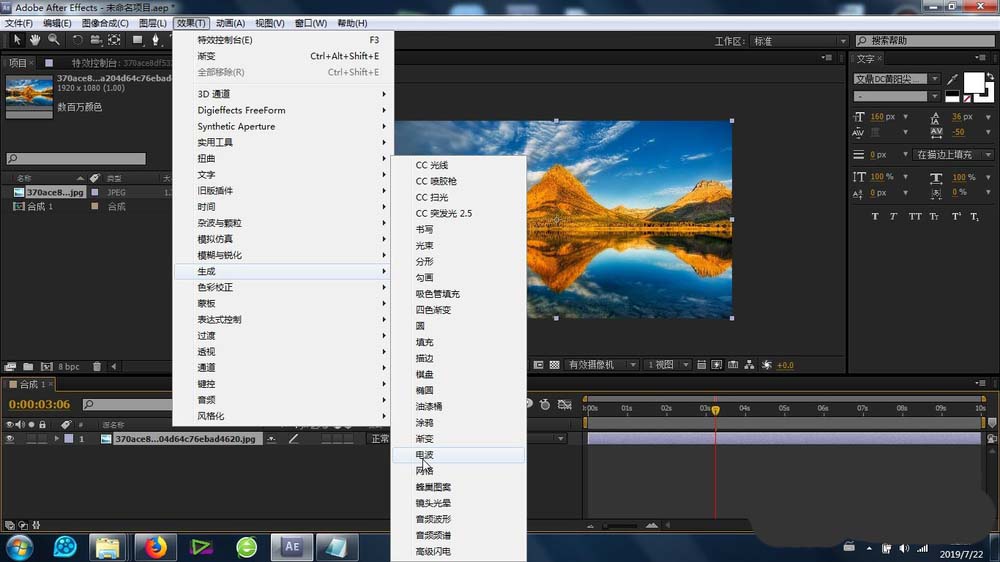This screenshot has width=1000, height=562.
Task: Click label color box of 合成 1 in project
Action: (94, 207)
